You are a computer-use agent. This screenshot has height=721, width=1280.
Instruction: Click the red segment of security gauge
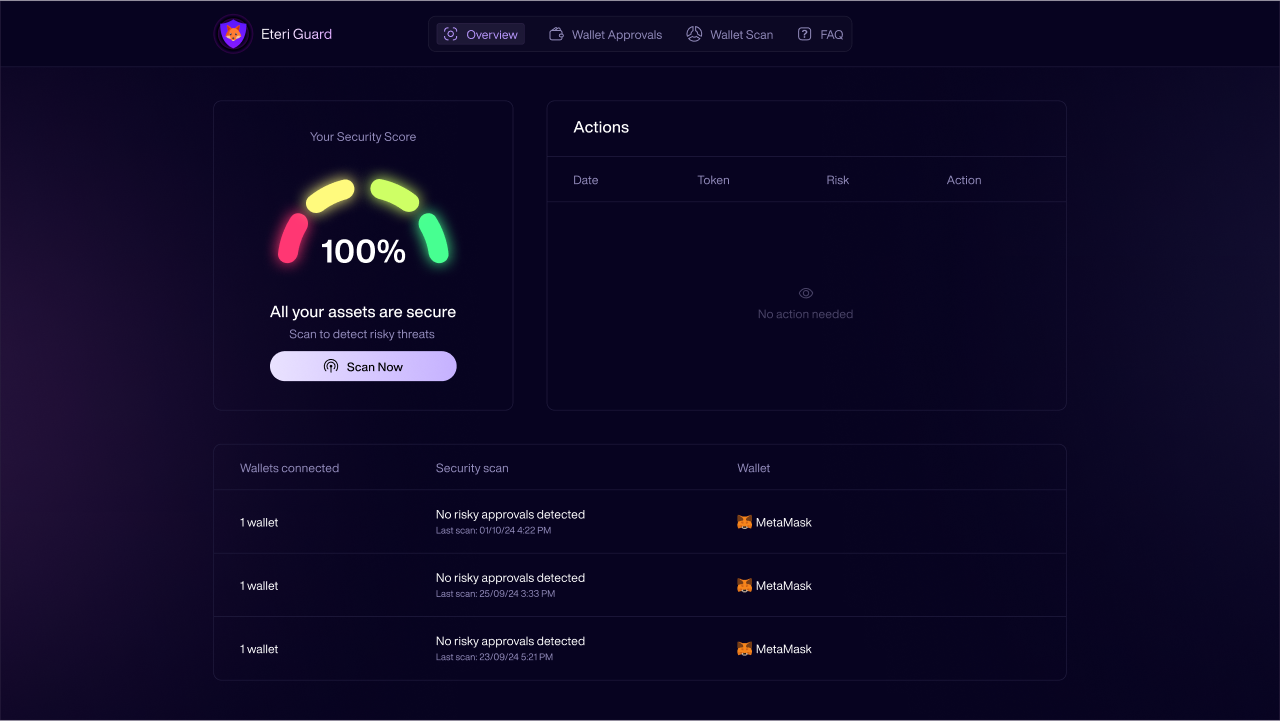click(x=292, y=238)
